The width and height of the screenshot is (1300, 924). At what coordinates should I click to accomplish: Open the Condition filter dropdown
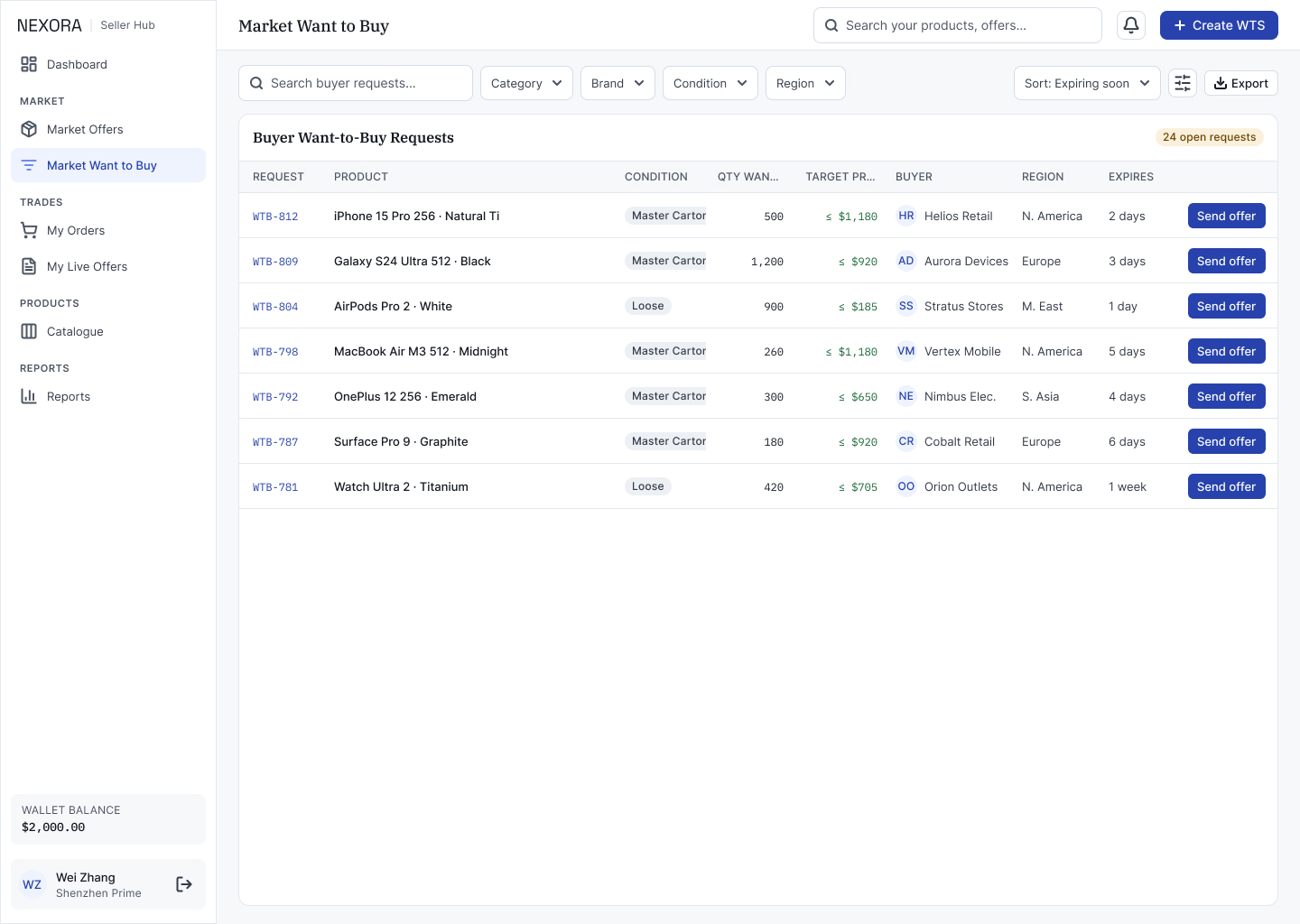click(x=710, y=83)
